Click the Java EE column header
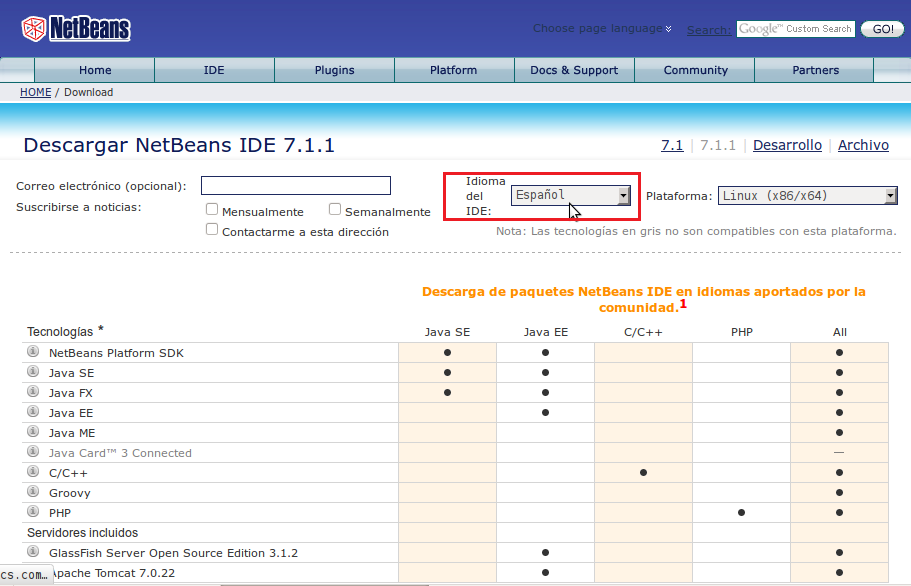The height and width of the screenshot is (586, 911). click(546, 332)
